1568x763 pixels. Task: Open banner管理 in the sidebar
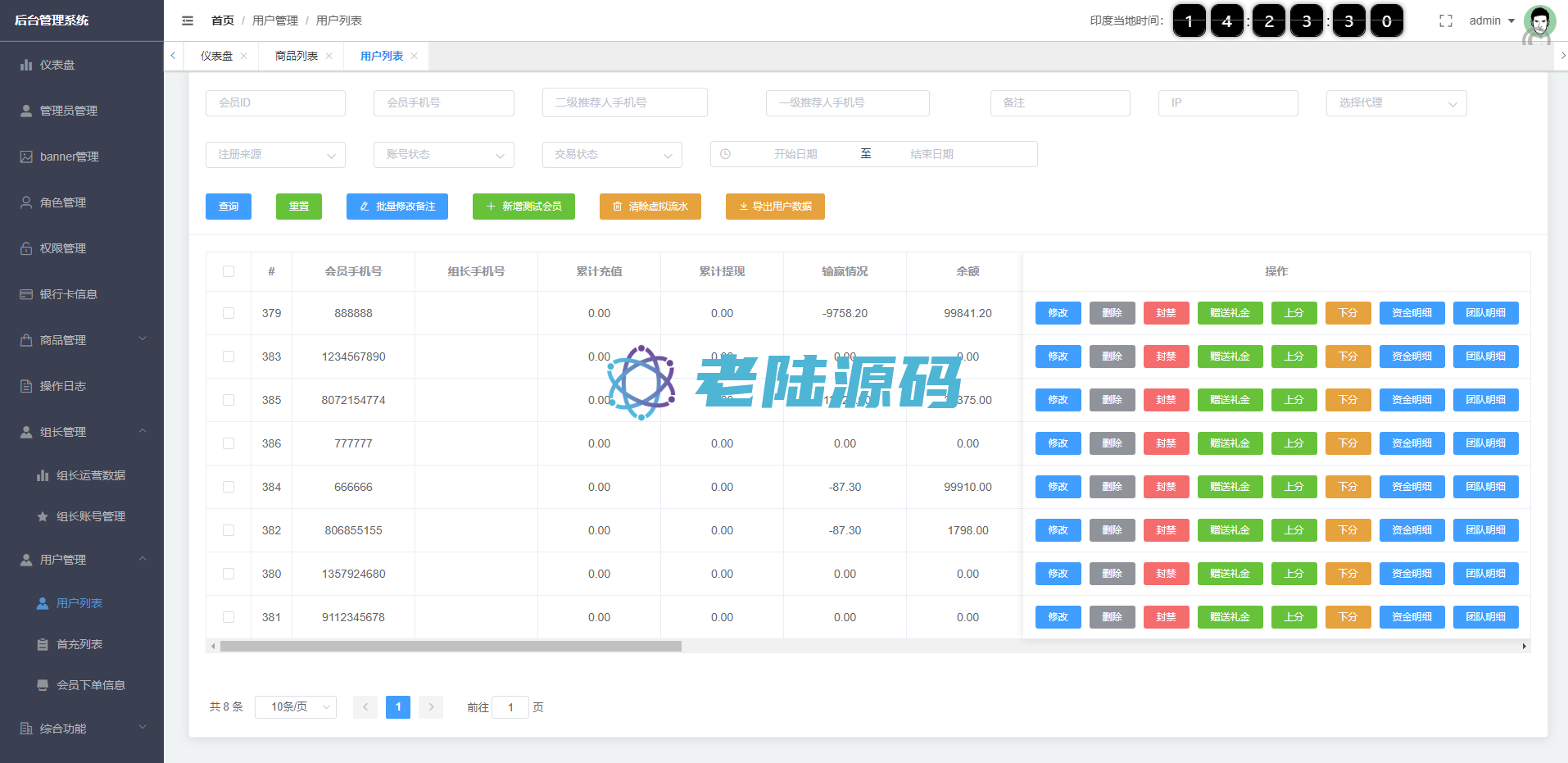click(69, 157)
